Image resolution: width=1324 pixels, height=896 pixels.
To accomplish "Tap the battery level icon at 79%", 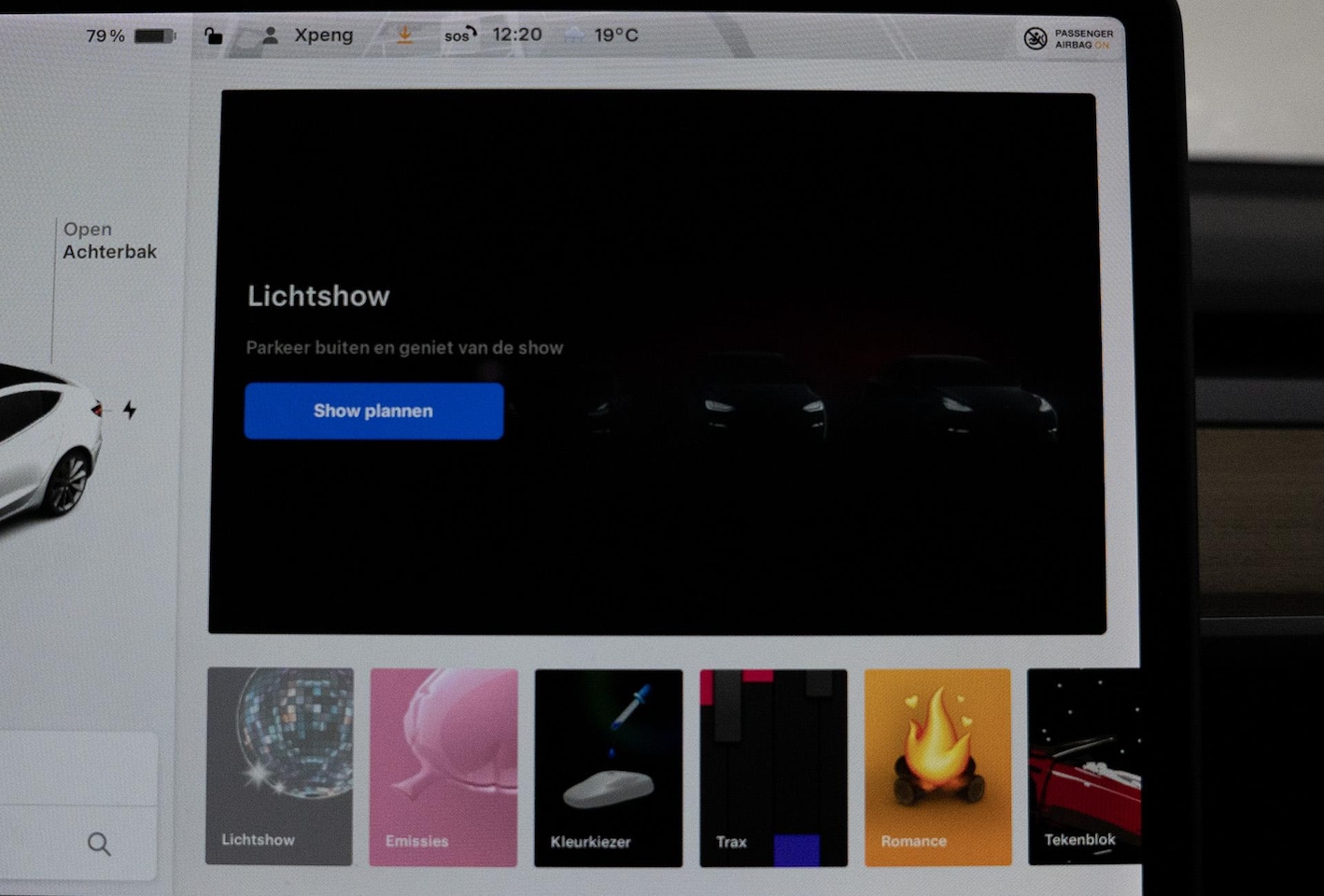I will coord(154,36).
